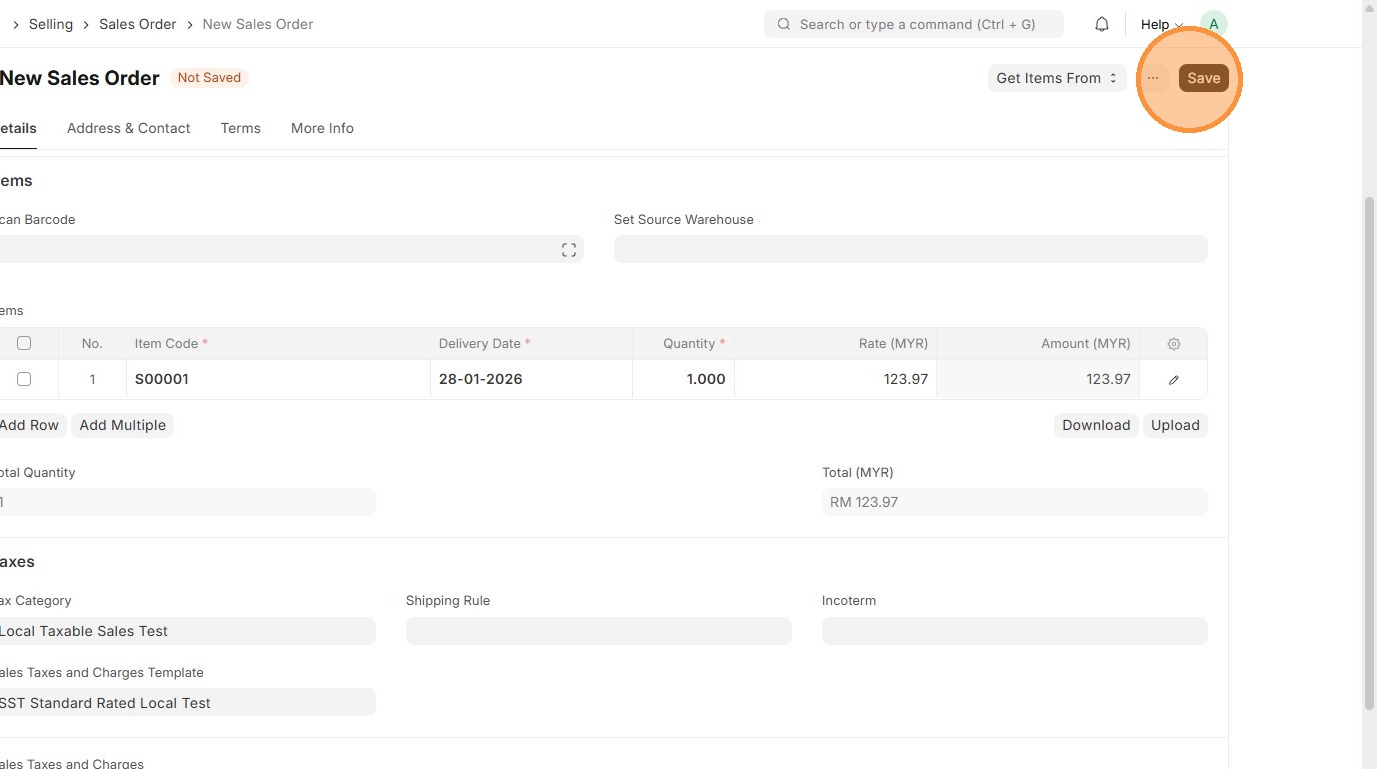The width and height of the screenshot is (1377, 769).
Task: Click the Add Multiple button
Action: (x=122, y=425)
